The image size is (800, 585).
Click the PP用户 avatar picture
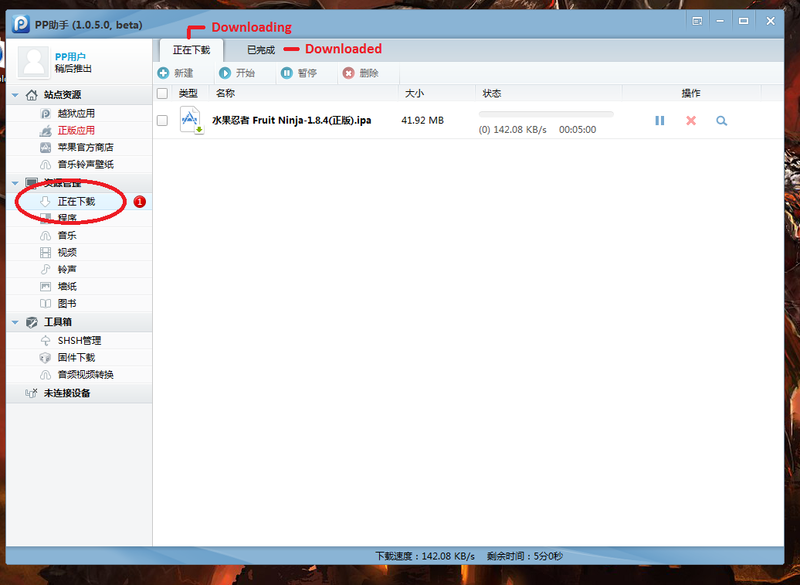(x=34, y=62)
